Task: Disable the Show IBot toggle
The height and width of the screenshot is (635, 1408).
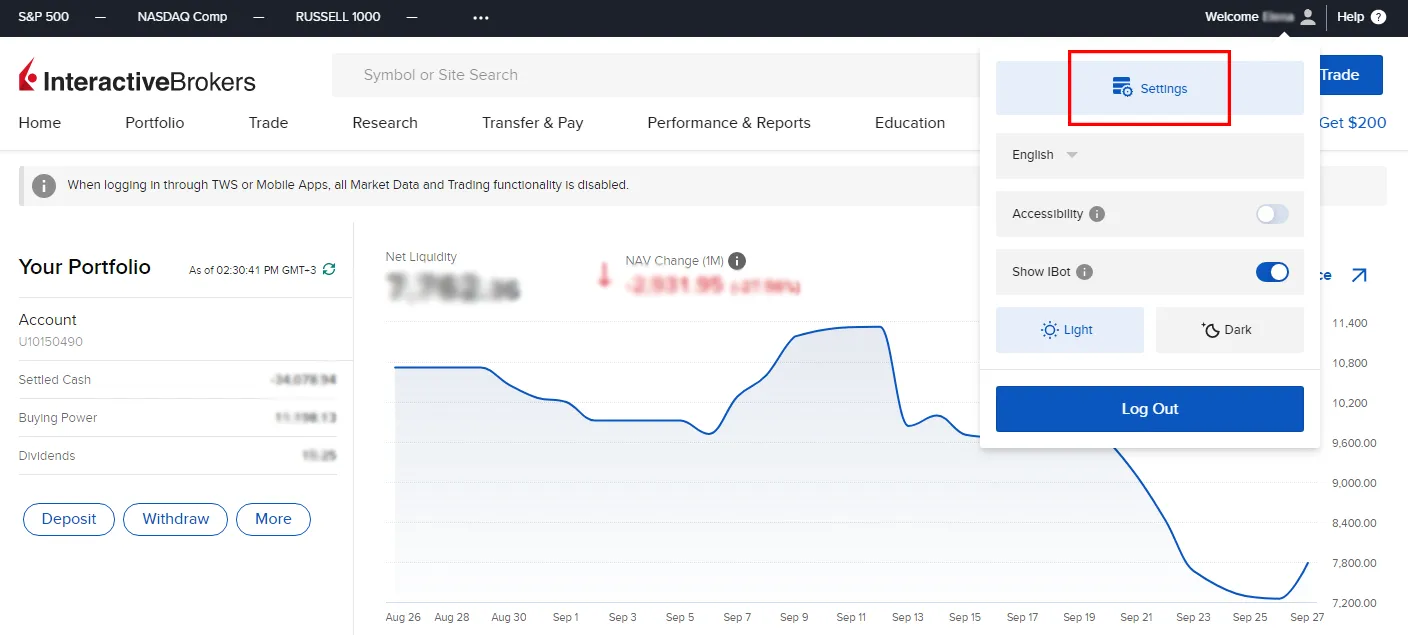Action: coord(1272,272)
